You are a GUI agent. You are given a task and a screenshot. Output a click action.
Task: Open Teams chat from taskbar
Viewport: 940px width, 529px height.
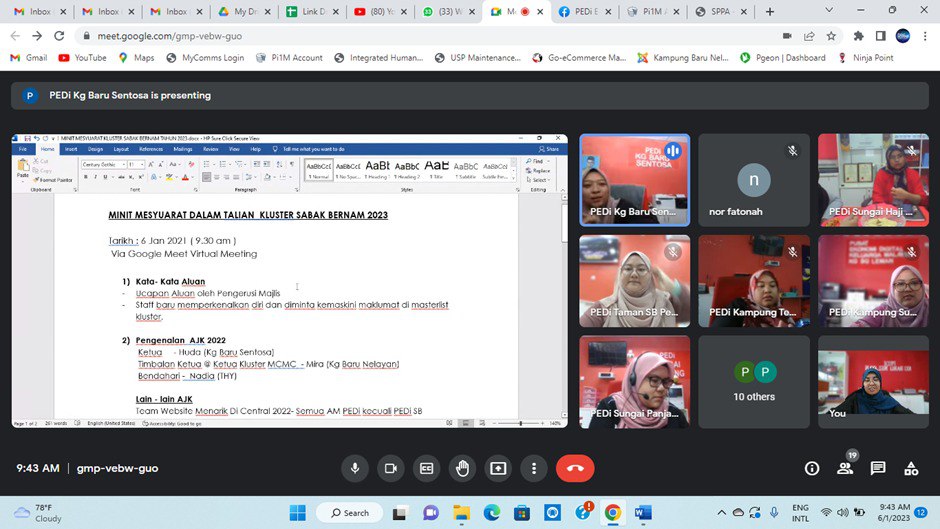click(430, 513)
